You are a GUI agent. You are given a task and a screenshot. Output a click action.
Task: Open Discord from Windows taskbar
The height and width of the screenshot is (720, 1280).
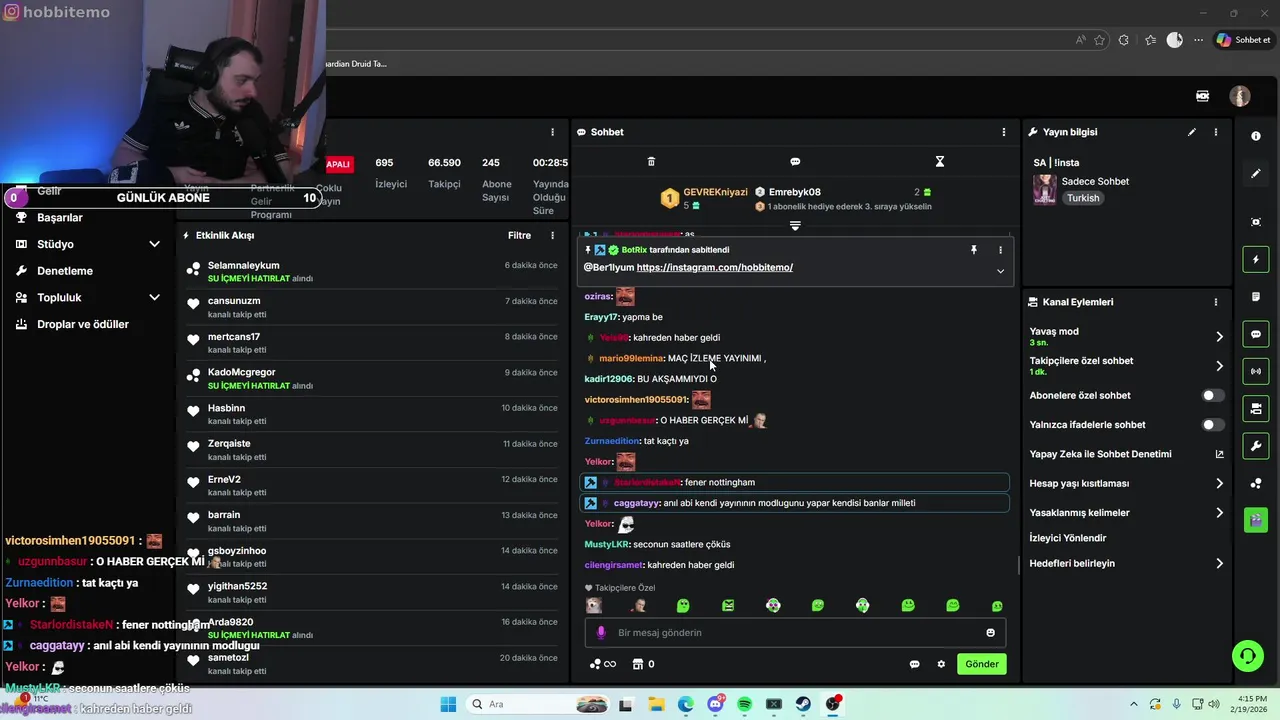point(715,704)
